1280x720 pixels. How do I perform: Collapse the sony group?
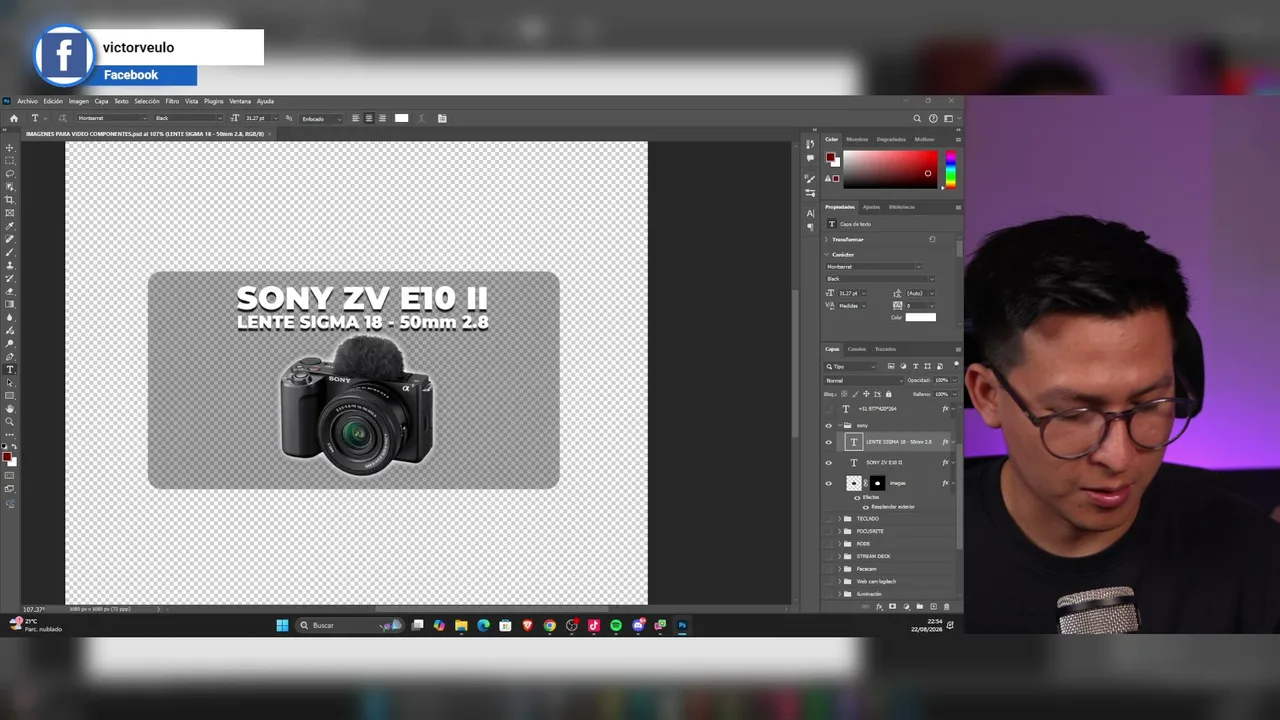(x=839, y=426)
